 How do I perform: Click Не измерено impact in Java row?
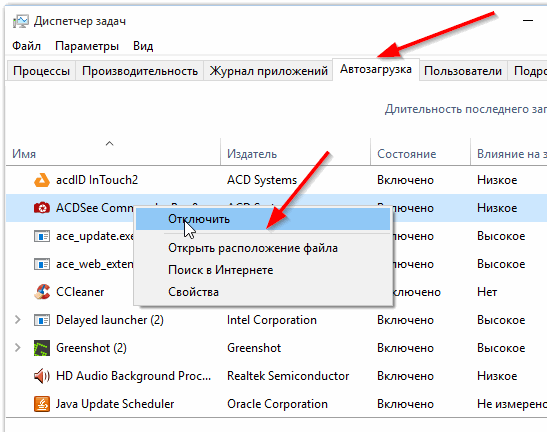point(511,404)
